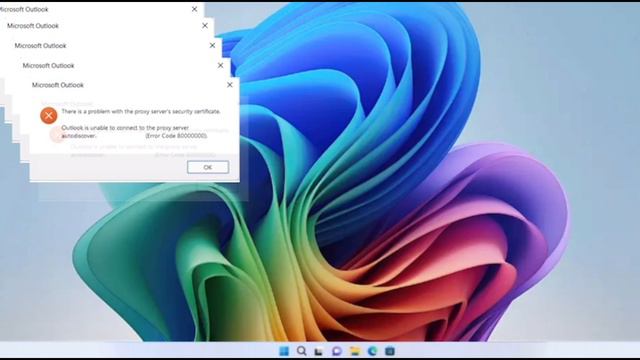
Task: Open taskbar Search magnifier
Action: coord(302,351)
